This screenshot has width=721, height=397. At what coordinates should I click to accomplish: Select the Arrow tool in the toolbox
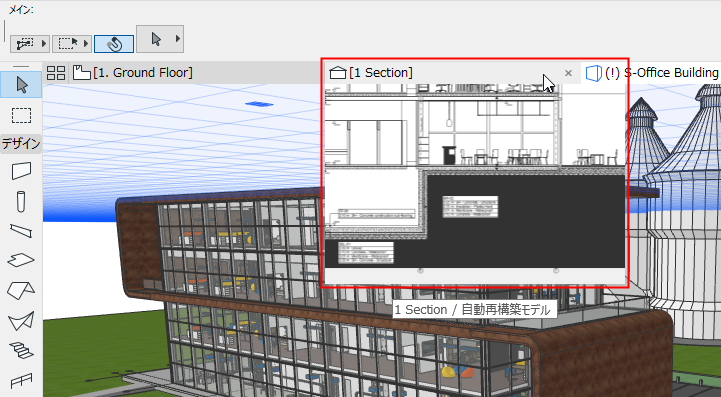coord(21,85)
